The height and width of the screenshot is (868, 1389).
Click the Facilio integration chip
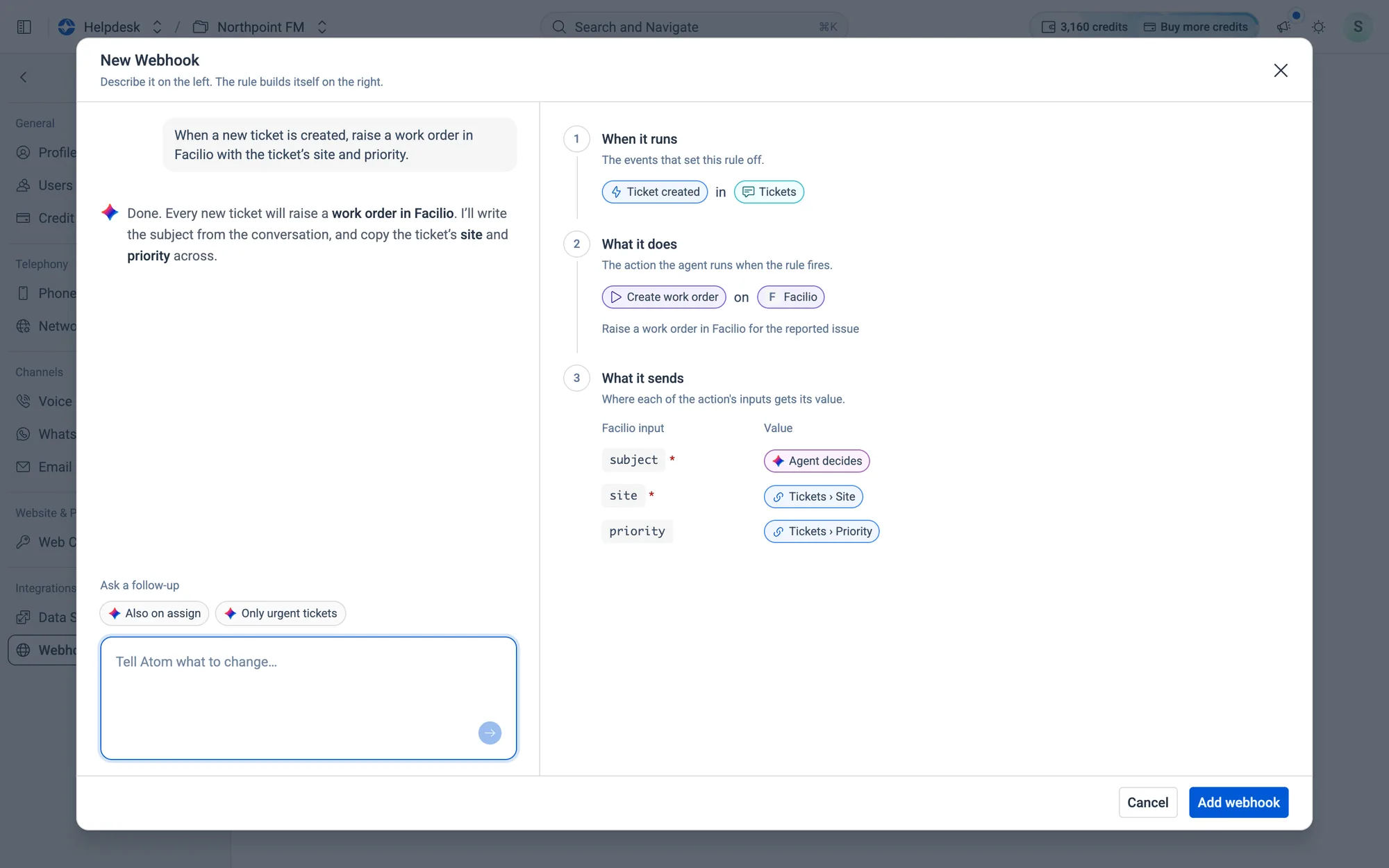tap(791, 297)
